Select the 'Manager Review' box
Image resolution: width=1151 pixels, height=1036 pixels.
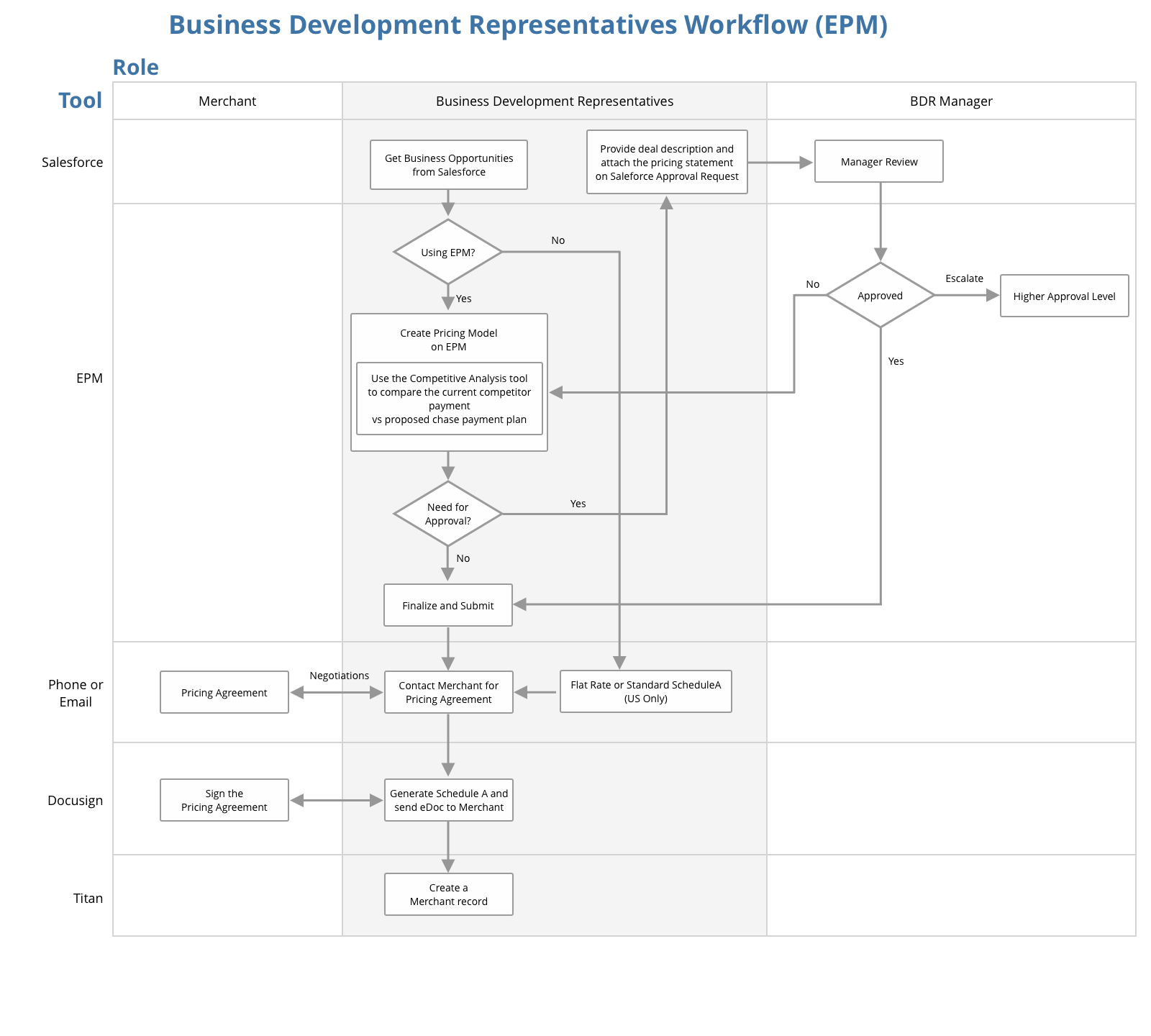pos(879,161)
